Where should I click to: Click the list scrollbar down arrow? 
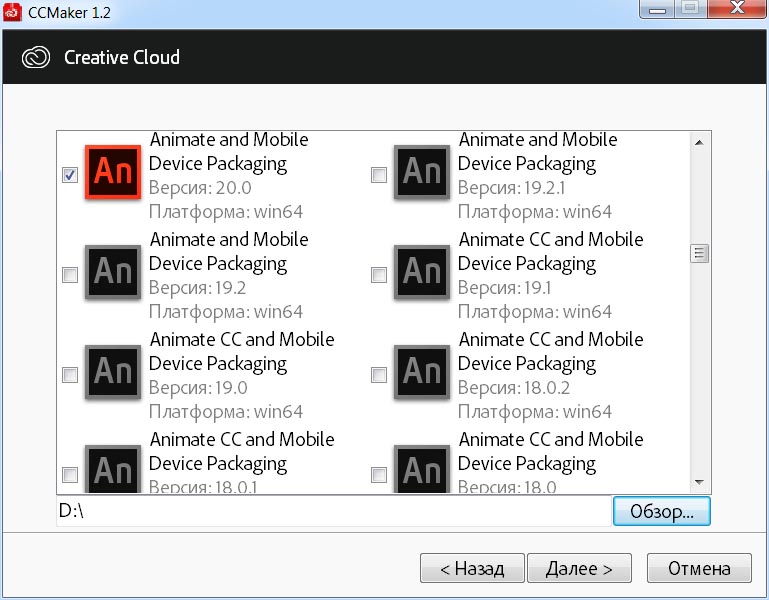click(699, 482)
